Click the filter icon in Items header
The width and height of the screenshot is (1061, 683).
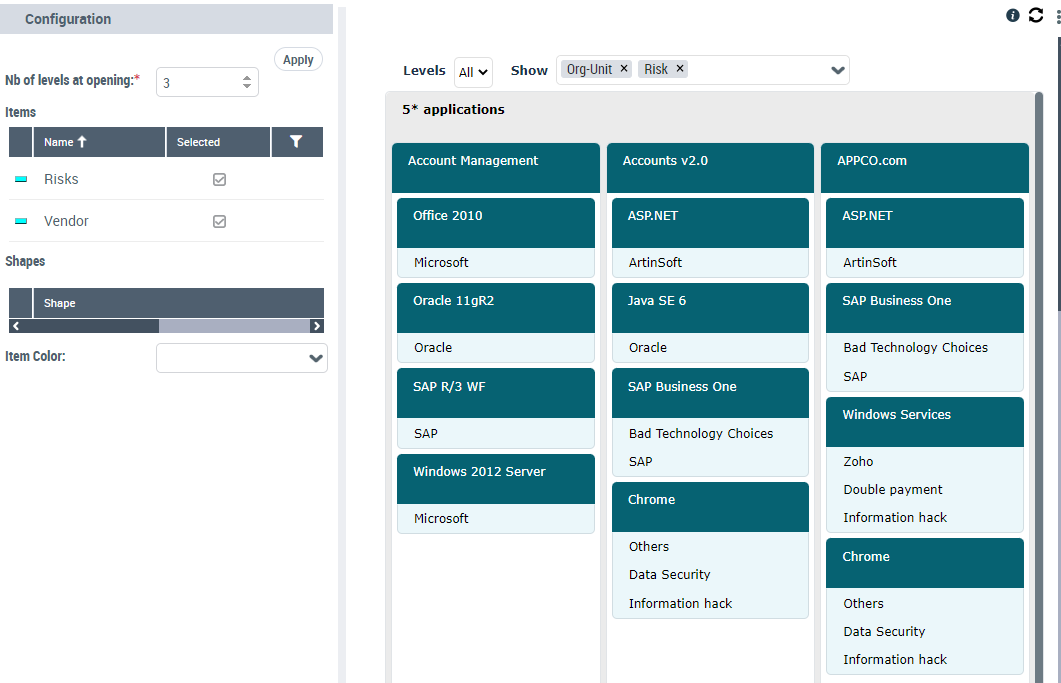[x=296, y=142]
